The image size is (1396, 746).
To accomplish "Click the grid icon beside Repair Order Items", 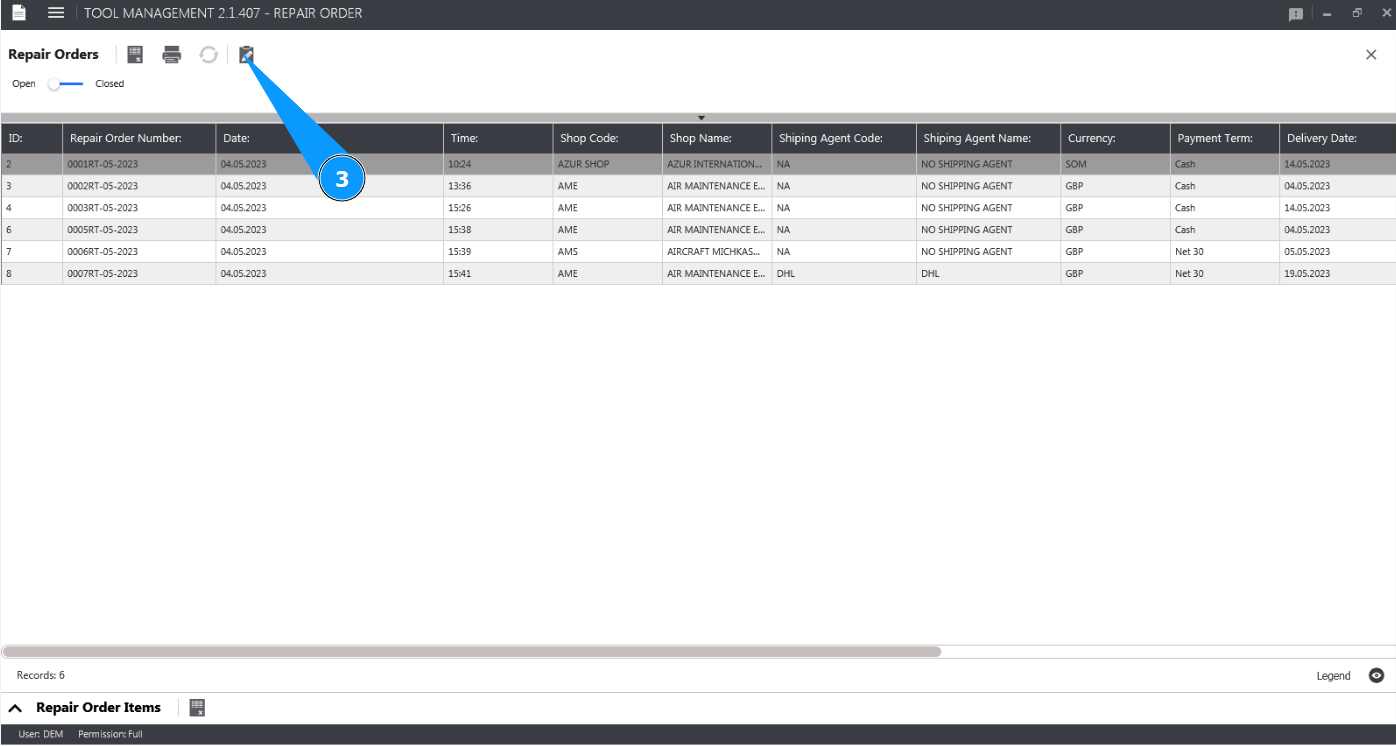I will click(197, 707).
